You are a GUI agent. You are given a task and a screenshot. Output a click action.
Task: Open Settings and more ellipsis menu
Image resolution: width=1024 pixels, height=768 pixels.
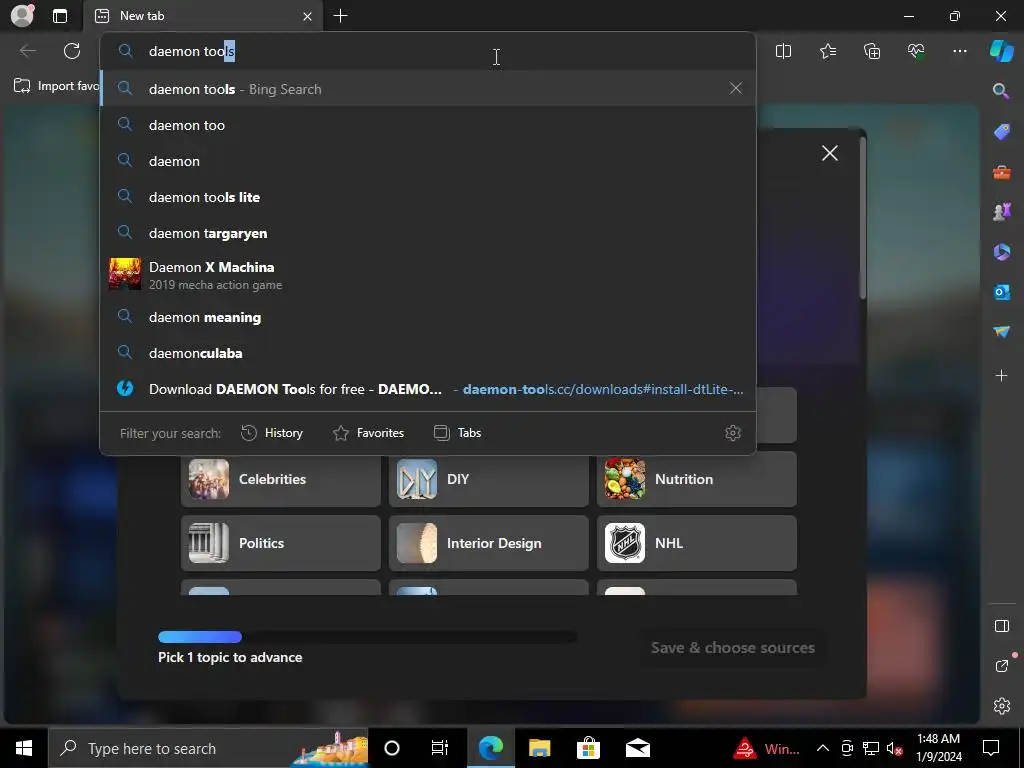pyautogui.click(x=960, y=51)
